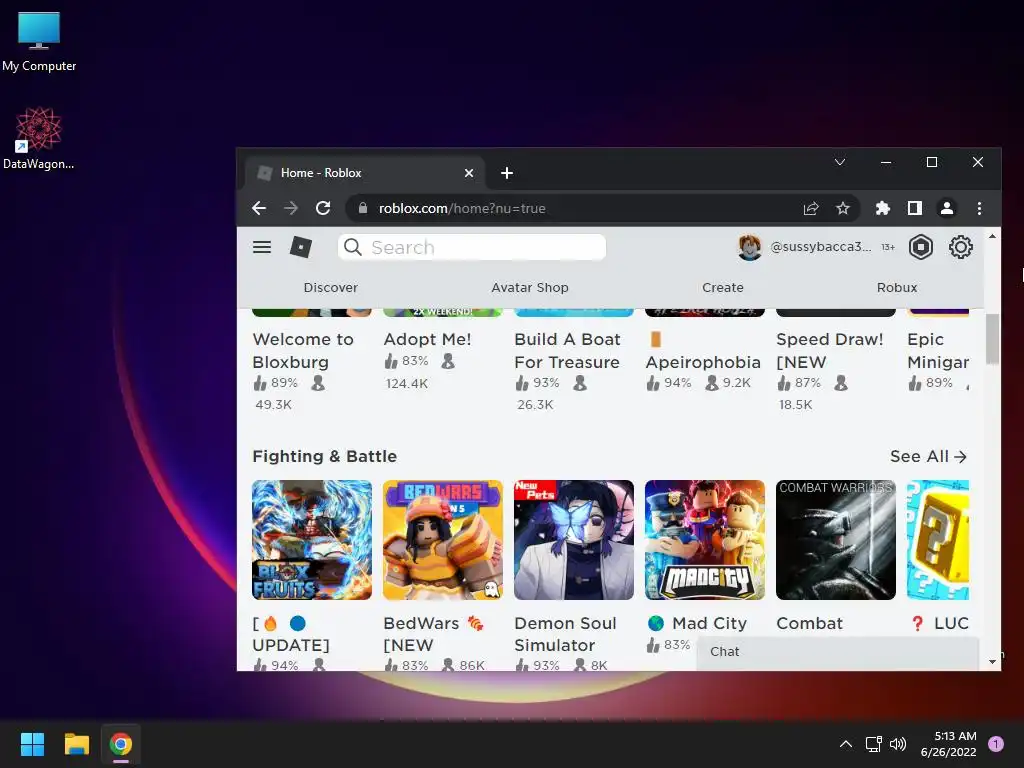Open the Speed Draw! game link
Image resolution: width=1024 pixels, height=768 pixels.
pos(829,351)
